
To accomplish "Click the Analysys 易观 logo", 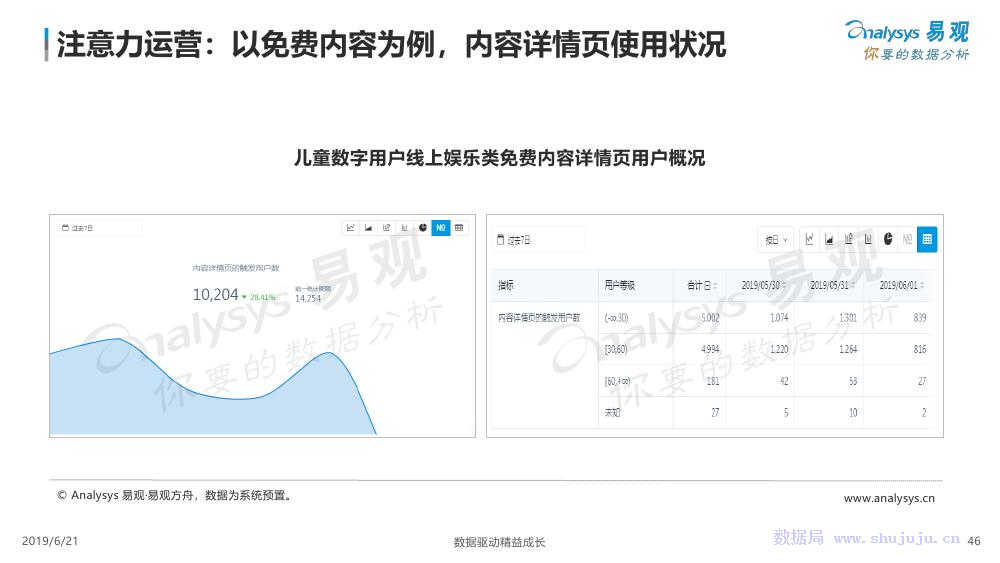I will (908, 40).
